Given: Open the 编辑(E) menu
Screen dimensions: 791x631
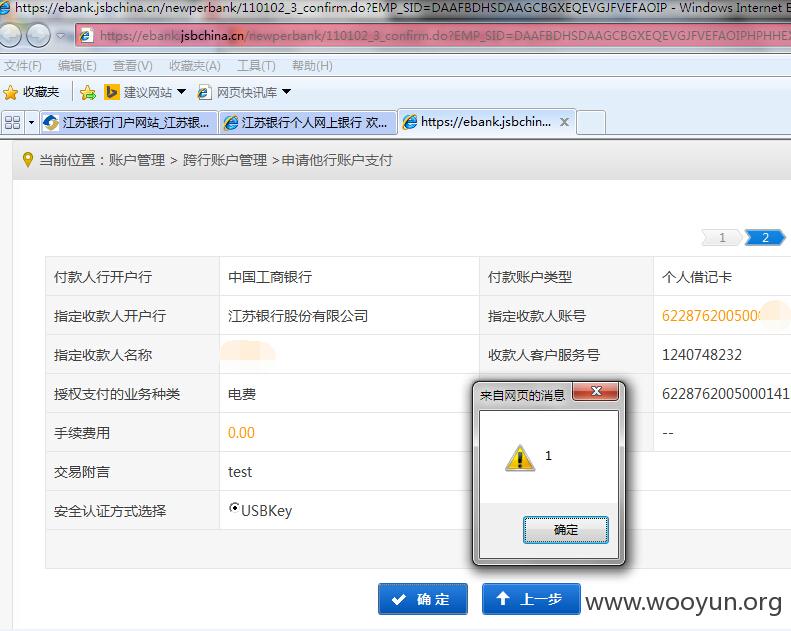Looking at the screenshot, I should 77,66.
